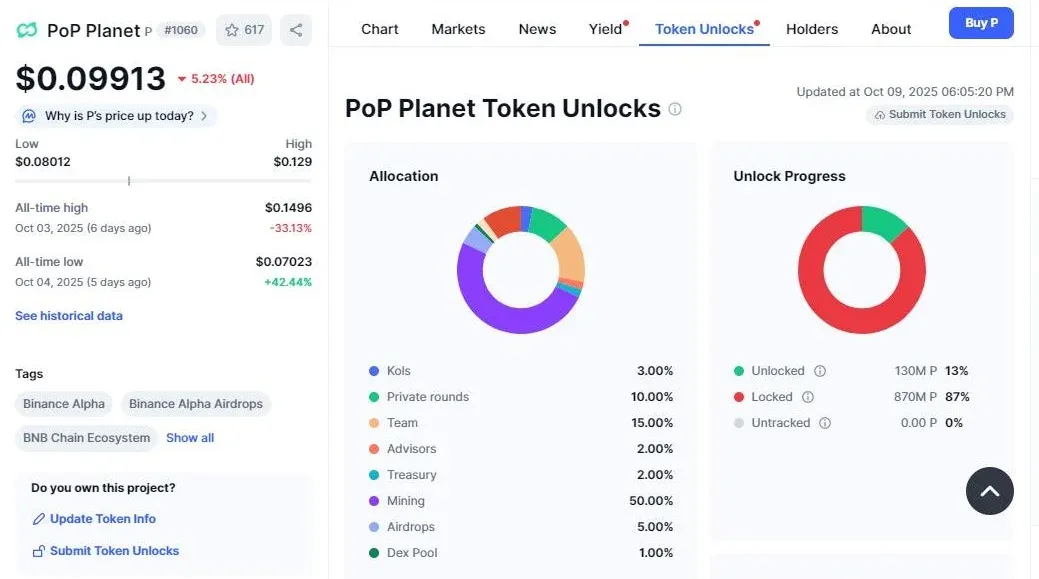Click Submit Token Unlocks pill button

click(x=939, y=115)
